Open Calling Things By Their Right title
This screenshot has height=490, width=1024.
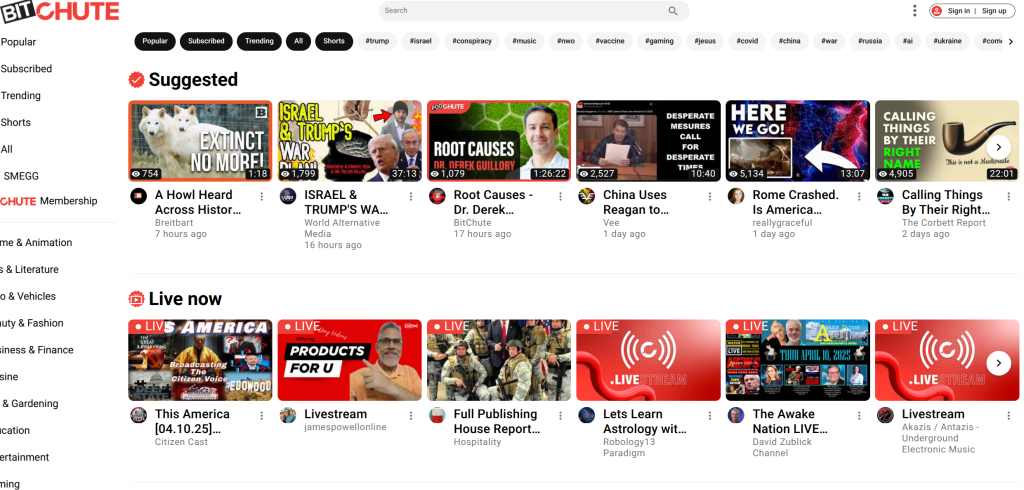point(946,202)
